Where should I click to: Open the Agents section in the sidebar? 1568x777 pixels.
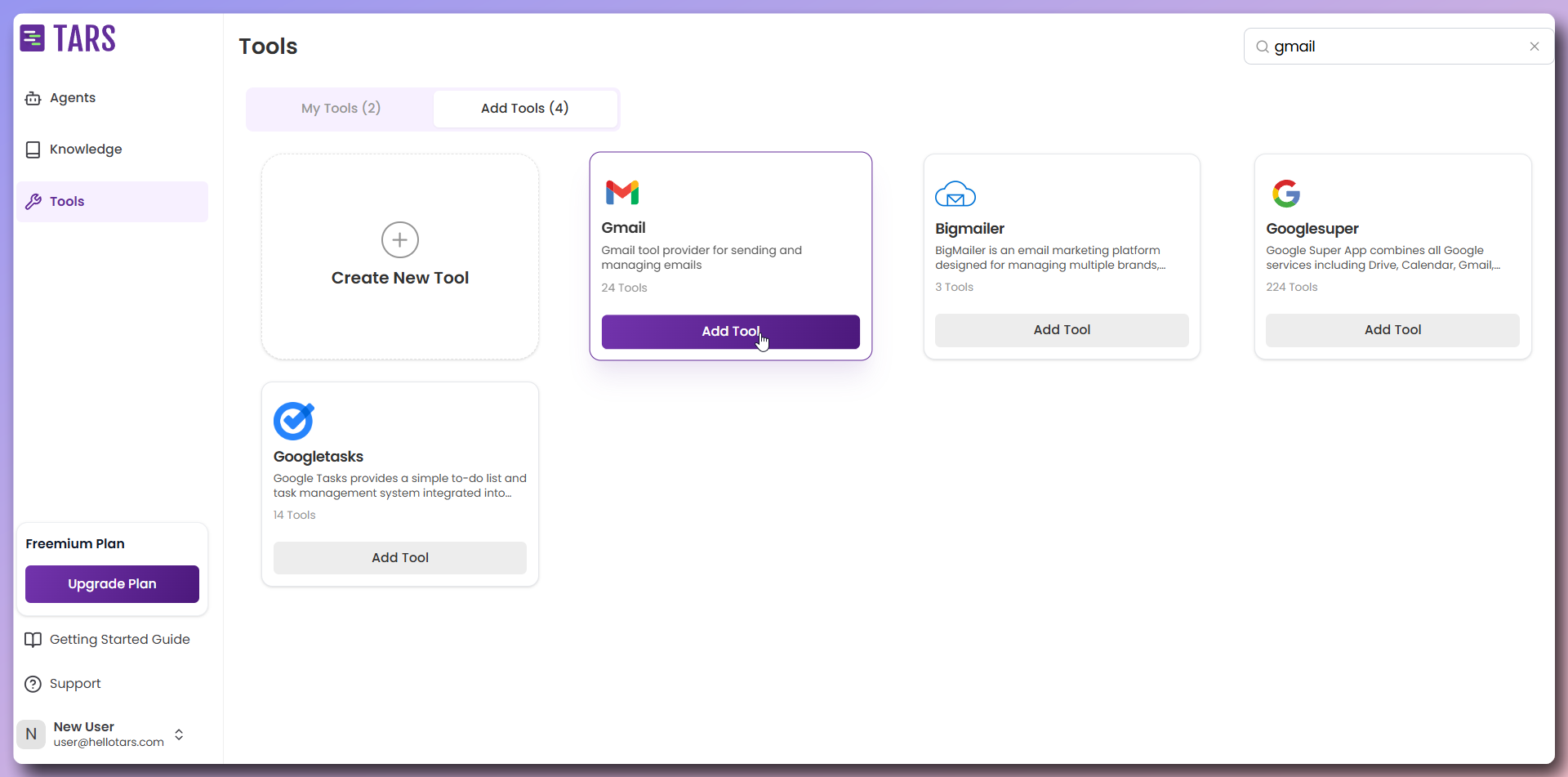(72, 97)
